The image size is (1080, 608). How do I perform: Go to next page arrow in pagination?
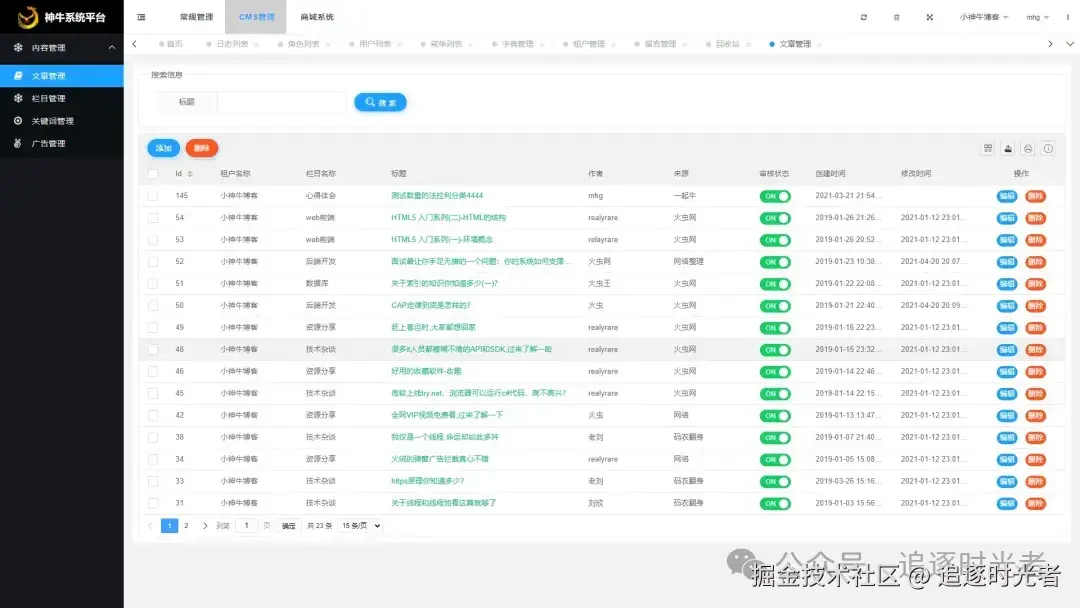[x=205, y=526]
